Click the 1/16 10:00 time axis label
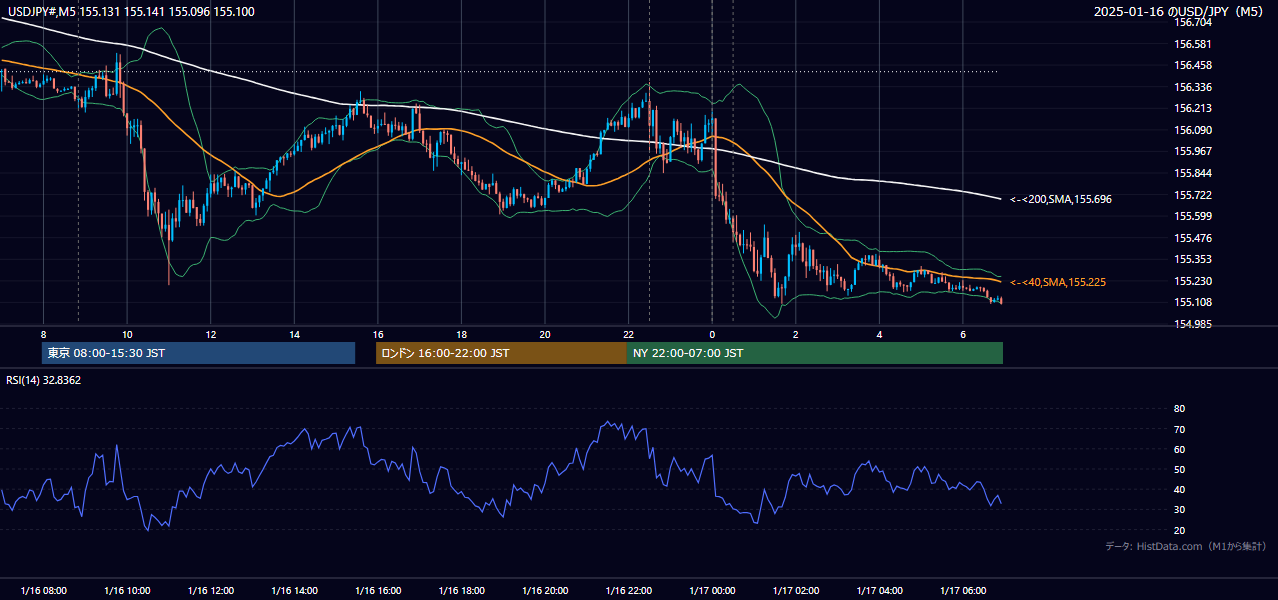Screen dimensions: 1278x600 (x=127, y=591)
